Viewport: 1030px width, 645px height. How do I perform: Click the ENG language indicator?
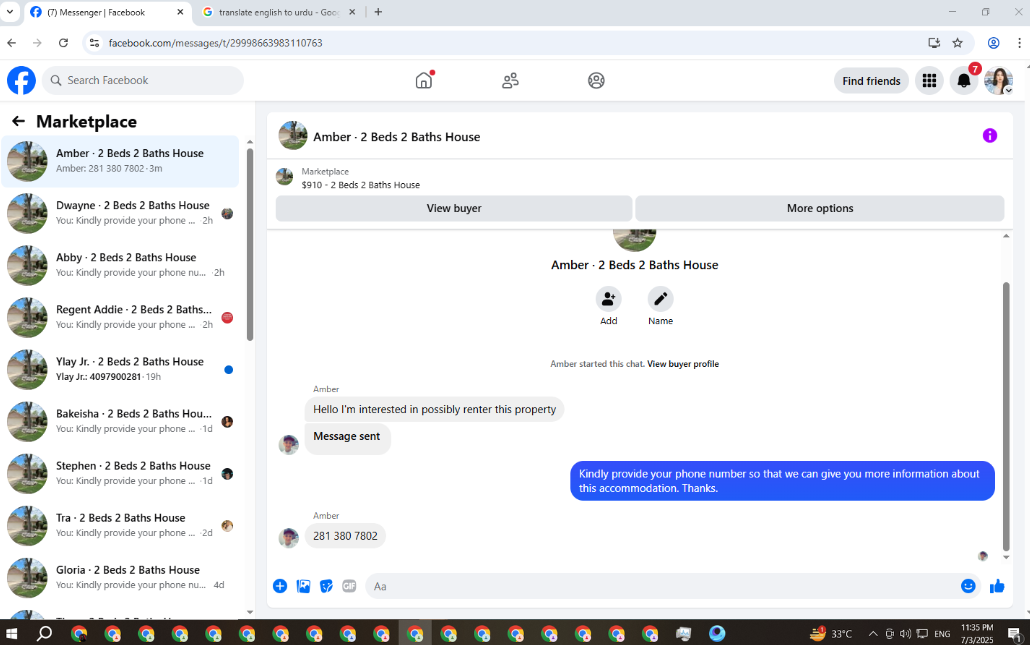942,634
